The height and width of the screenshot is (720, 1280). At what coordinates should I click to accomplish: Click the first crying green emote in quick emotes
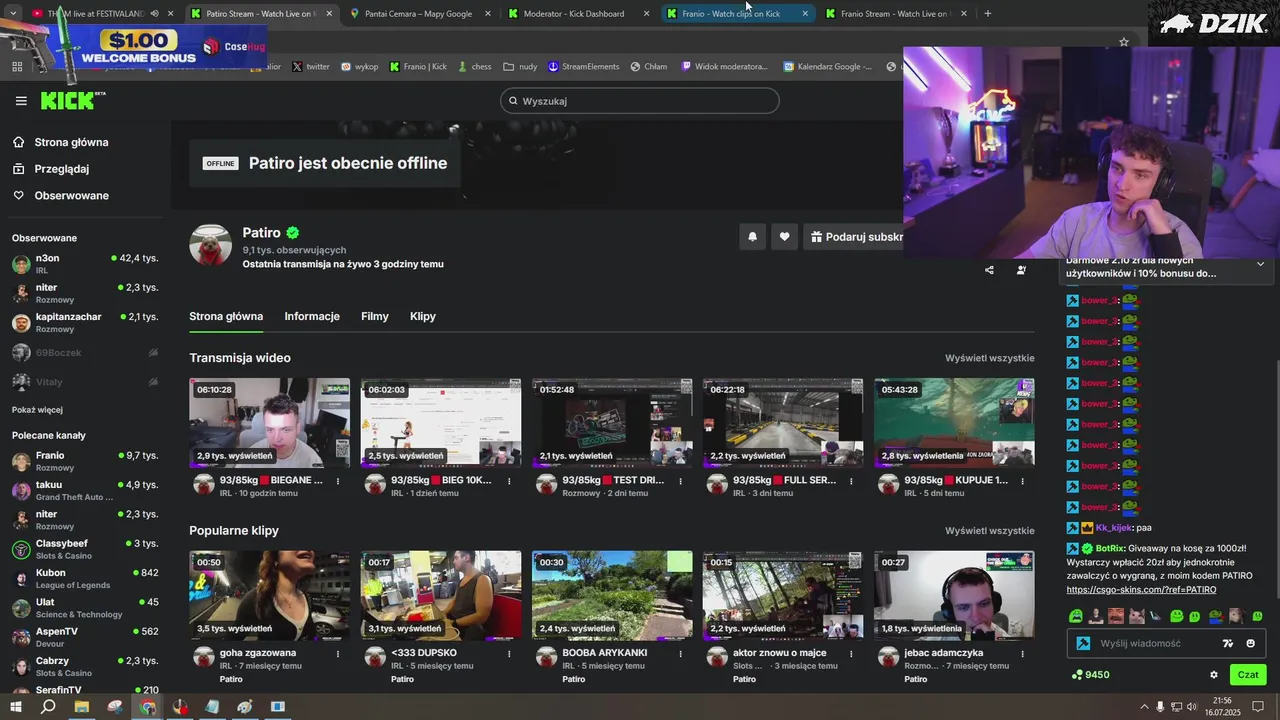coord(1076,616)
